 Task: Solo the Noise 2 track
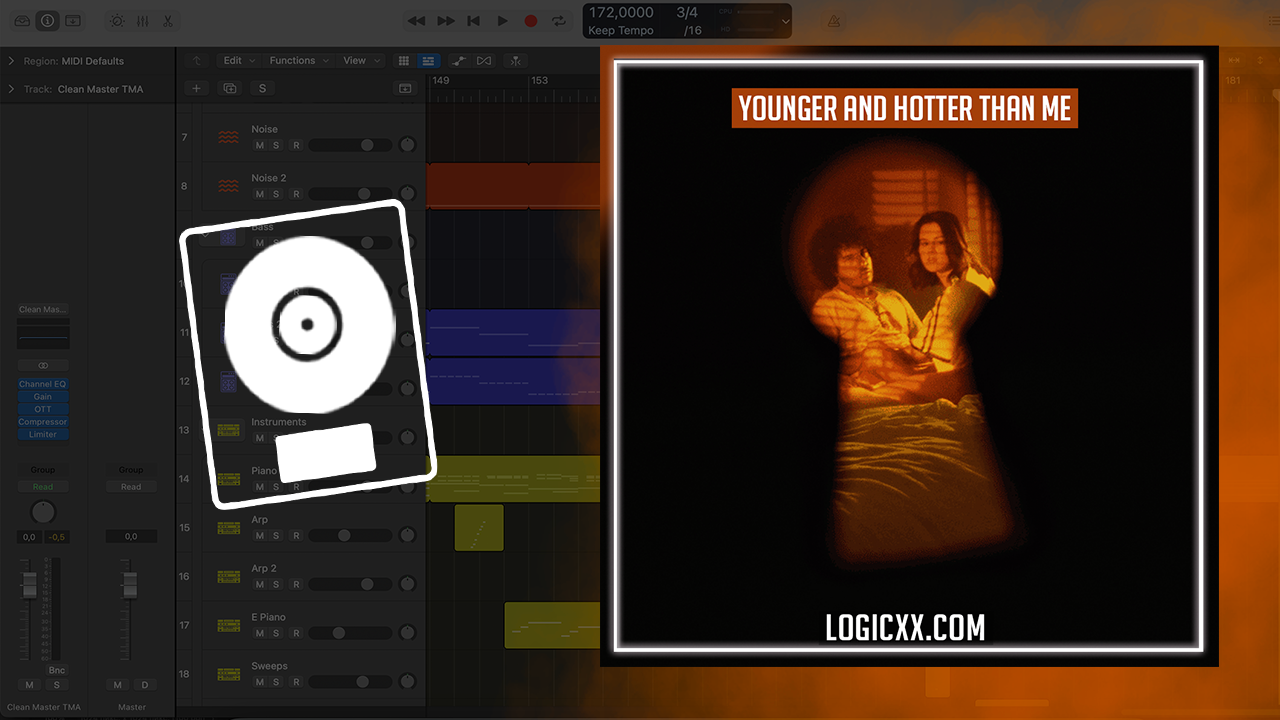(x=276, y=195)
